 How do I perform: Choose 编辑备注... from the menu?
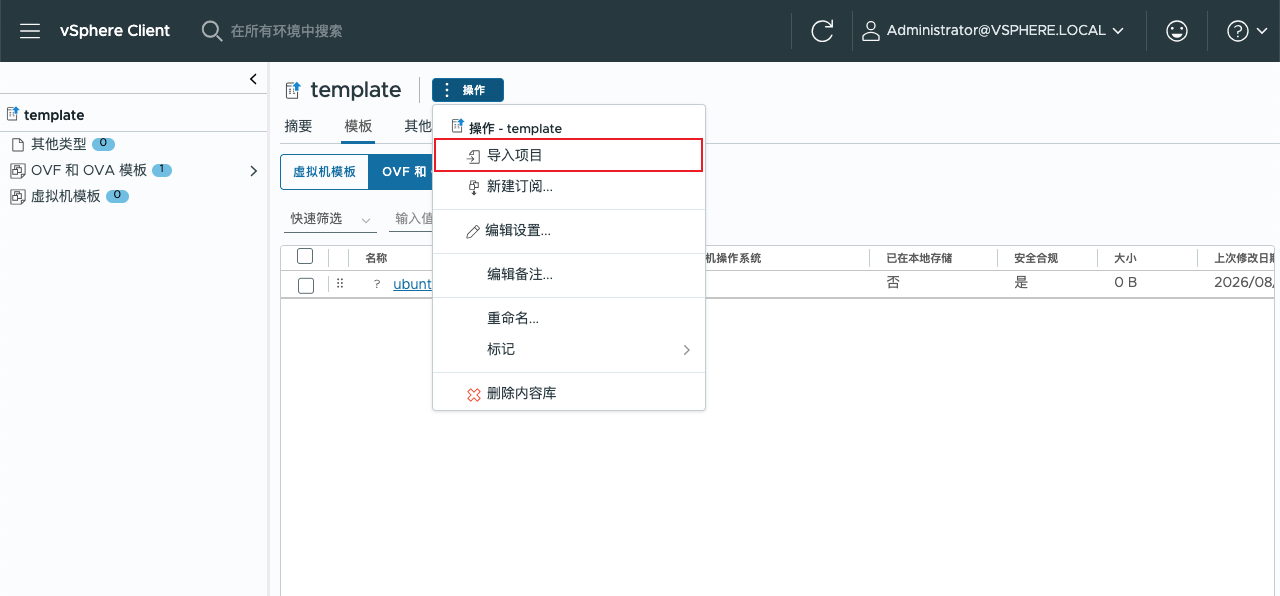point(569,274)
